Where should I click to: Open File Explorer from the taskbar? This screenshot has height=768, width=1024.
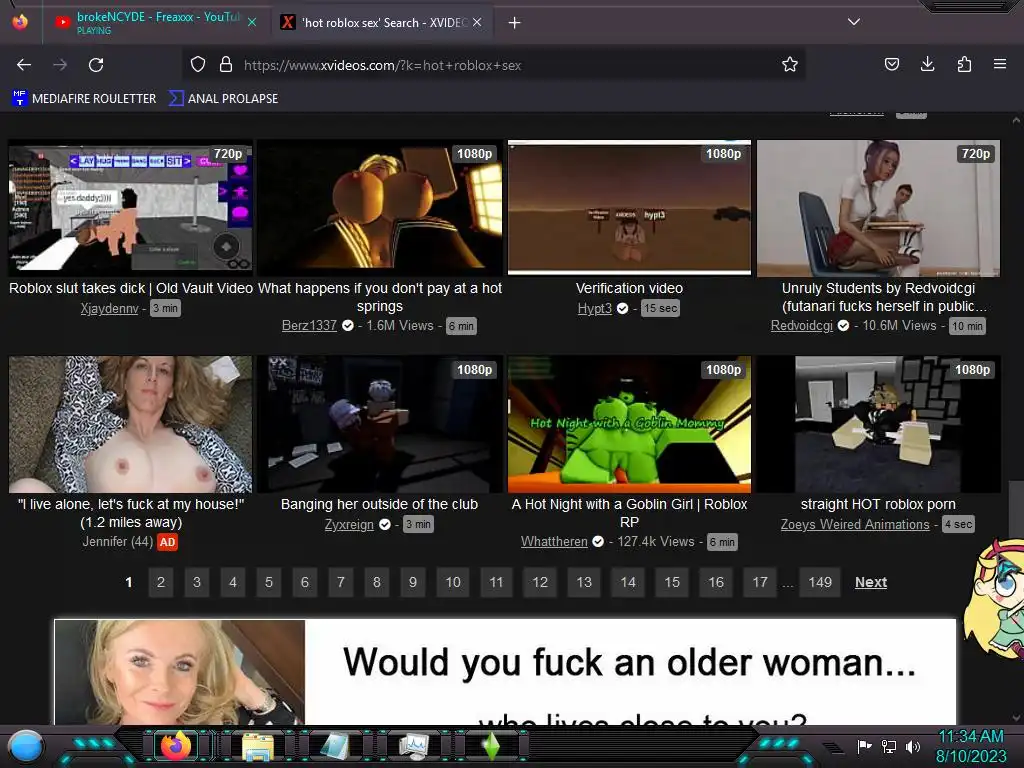click(x=258, y=746)
